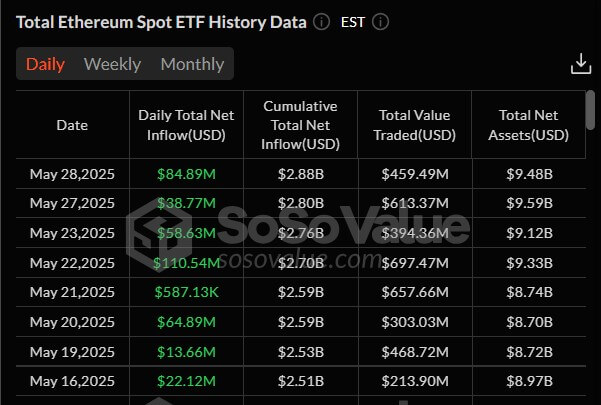The image size is (601, 405).
Task: Select the May 22,2025 date cell
Action: click(72, 263)
